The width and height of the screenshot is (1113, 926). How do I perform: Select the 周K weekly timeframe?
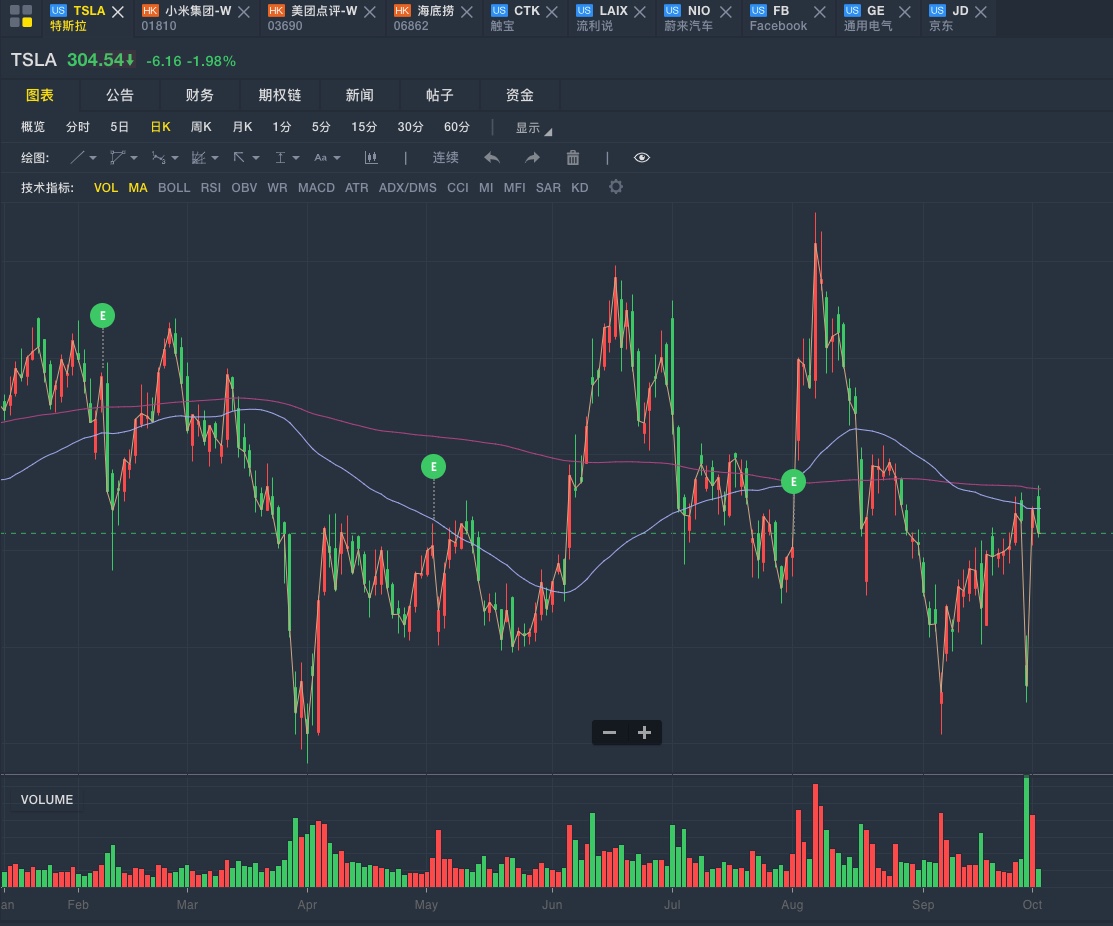click(201, 127)
